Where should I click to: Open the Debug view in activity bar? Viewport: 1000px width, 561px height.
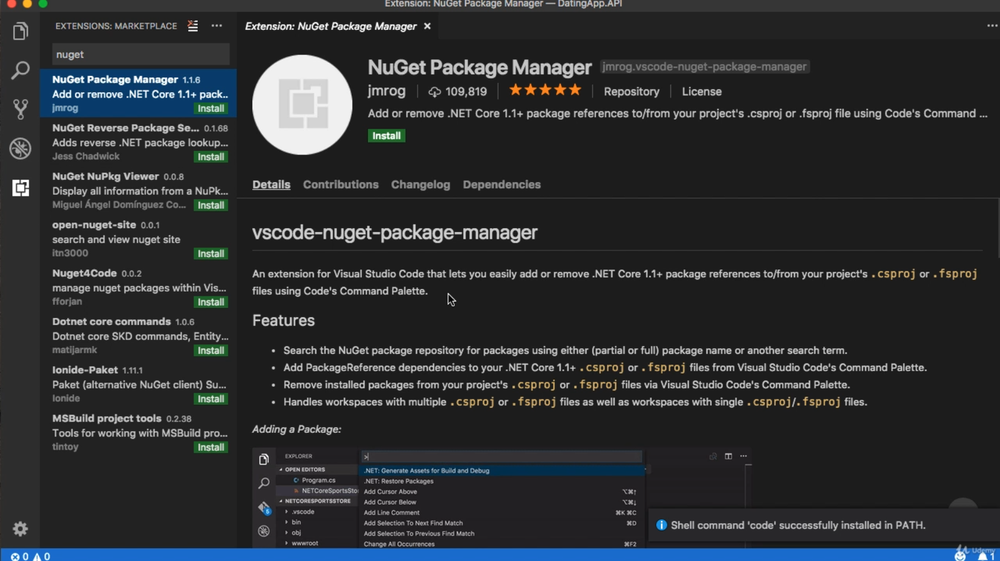[x=20, y=149]
